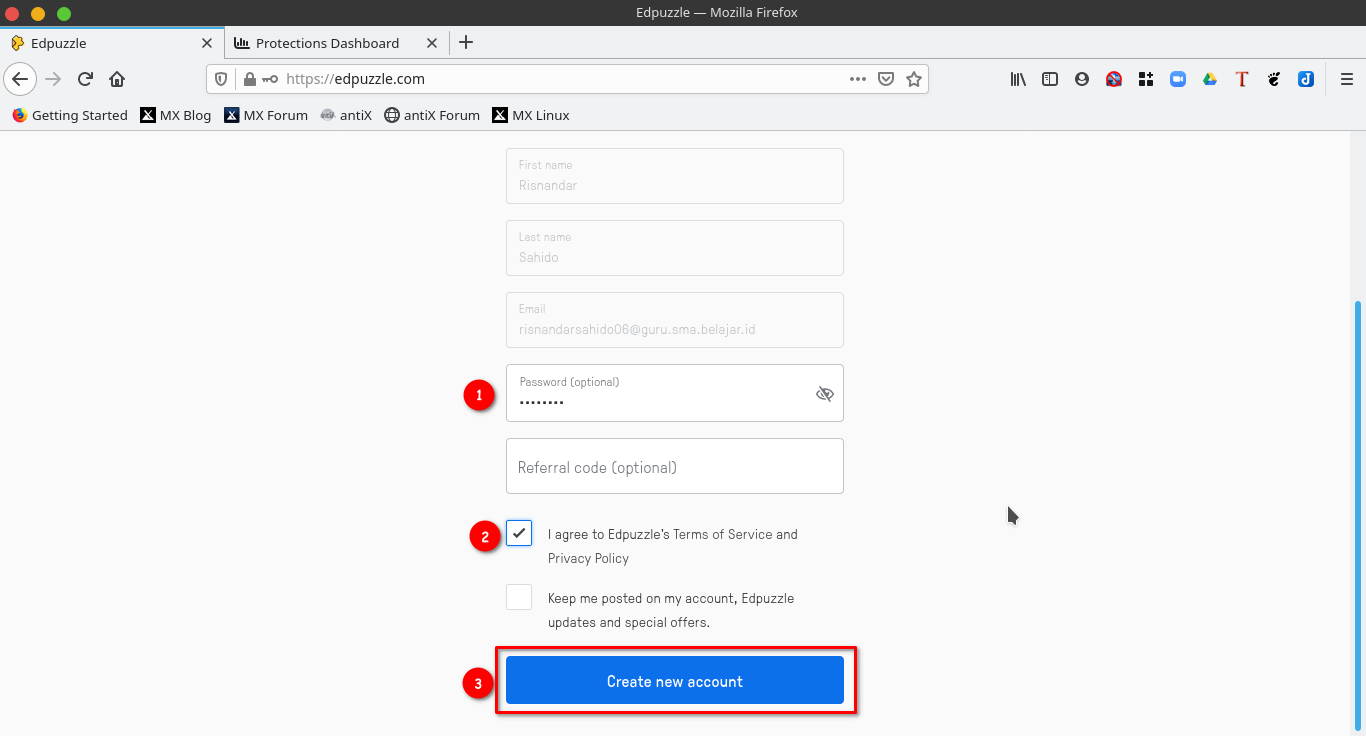Go to the Firefox Home page
Image resolution: width=1366 pixels, height=736 pixels.
pos(117,79)
